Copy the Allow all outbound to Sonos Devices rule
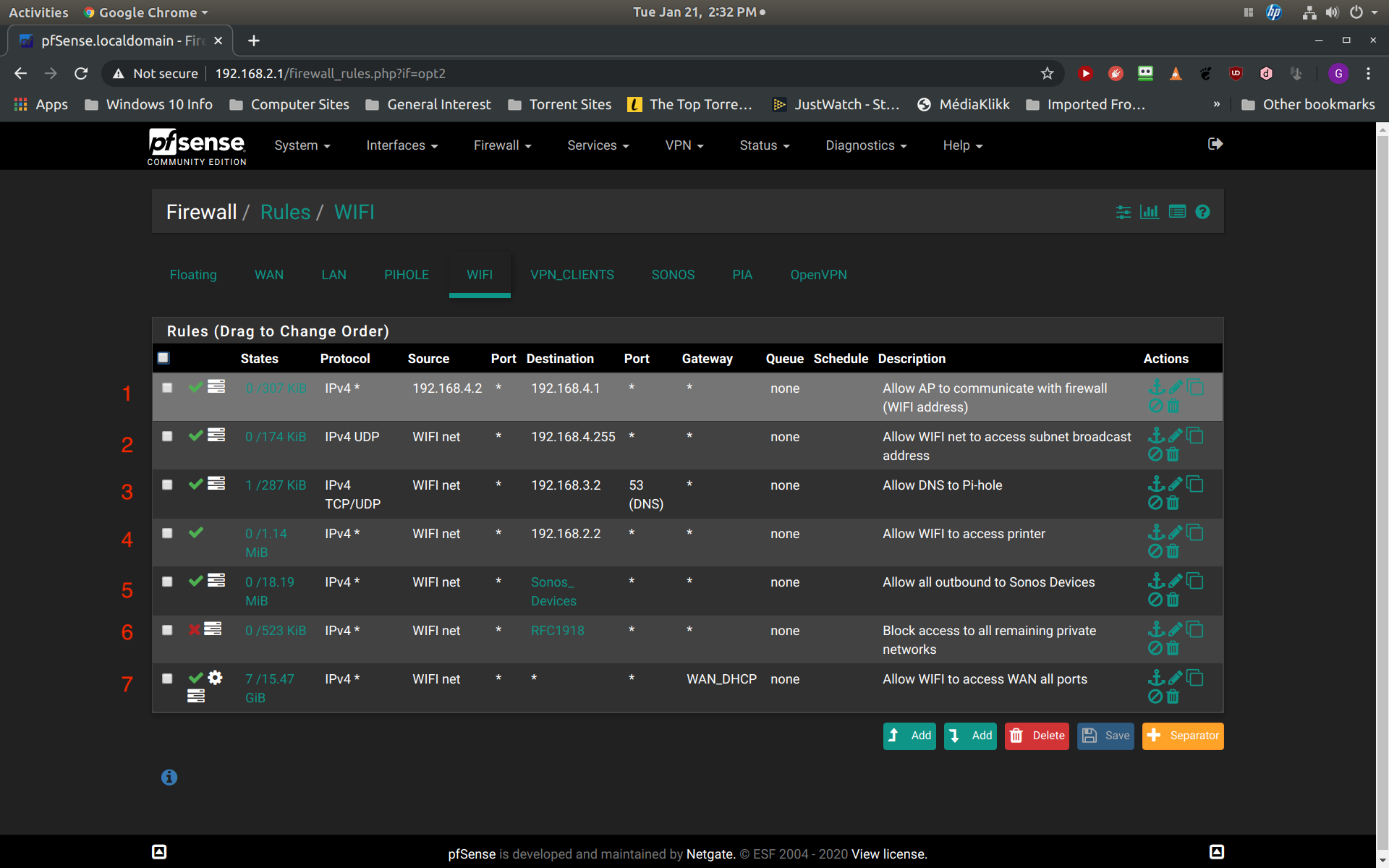This screenshot has height=868, width=1389. [x=1195, y=581]
